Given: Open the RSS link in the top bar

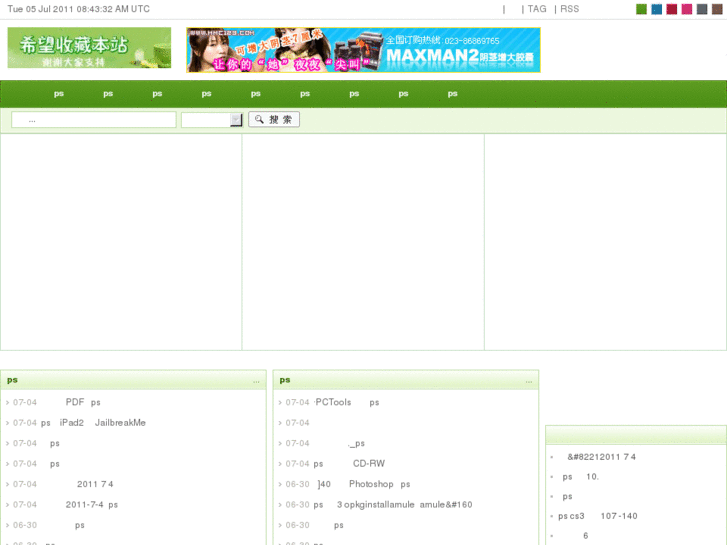Looking at the screenshot, I should click(x=569, y=9).
